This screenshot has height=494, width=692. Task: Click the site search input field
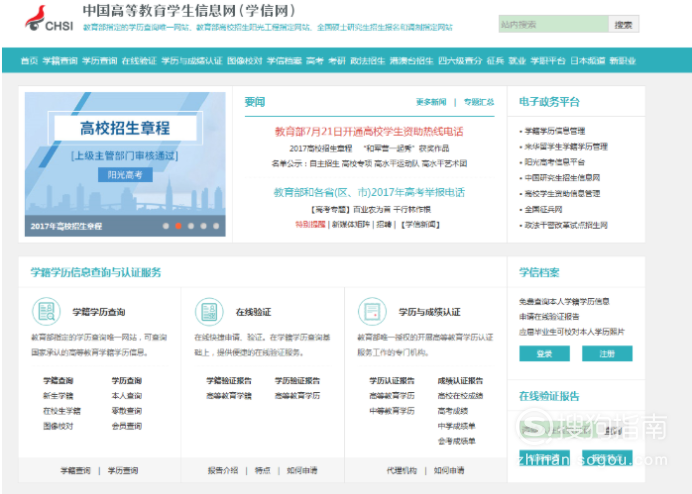click(x=553, y=24)
